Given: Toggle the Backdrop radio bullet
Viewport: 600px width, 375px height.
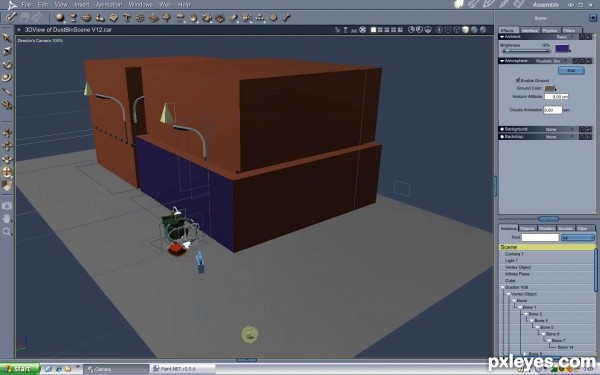Looking at the screenshot, I should [502, 137].
